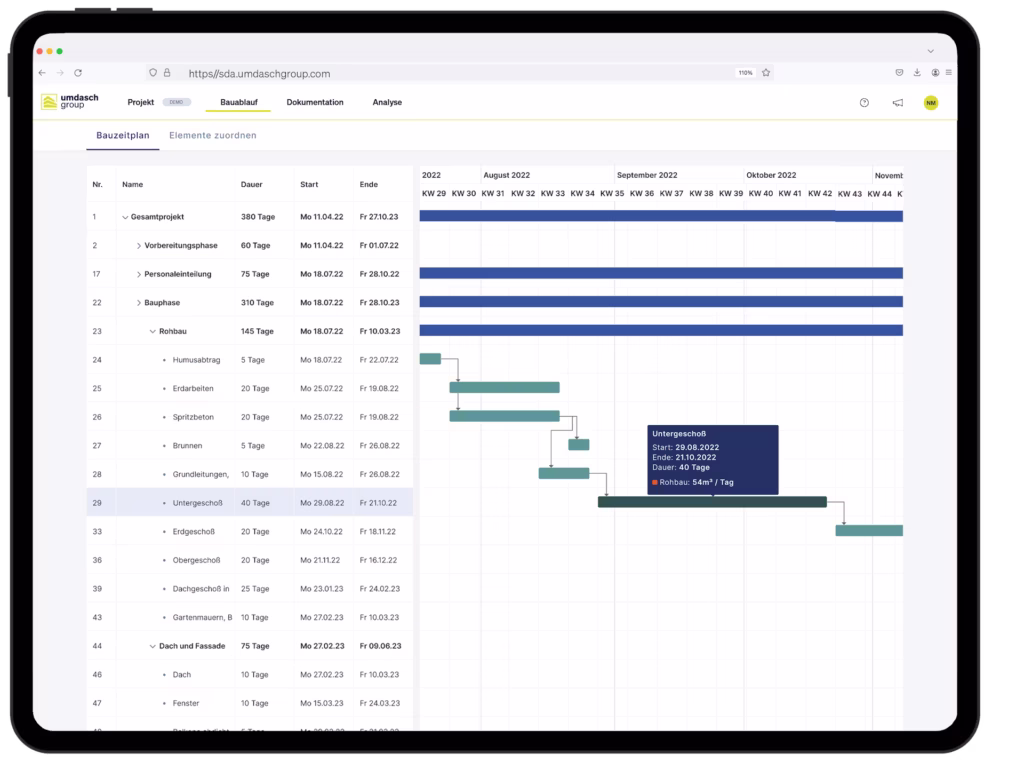Select the Fenster task row
This screenshot has height=762, width=1024.
[249, 703]
